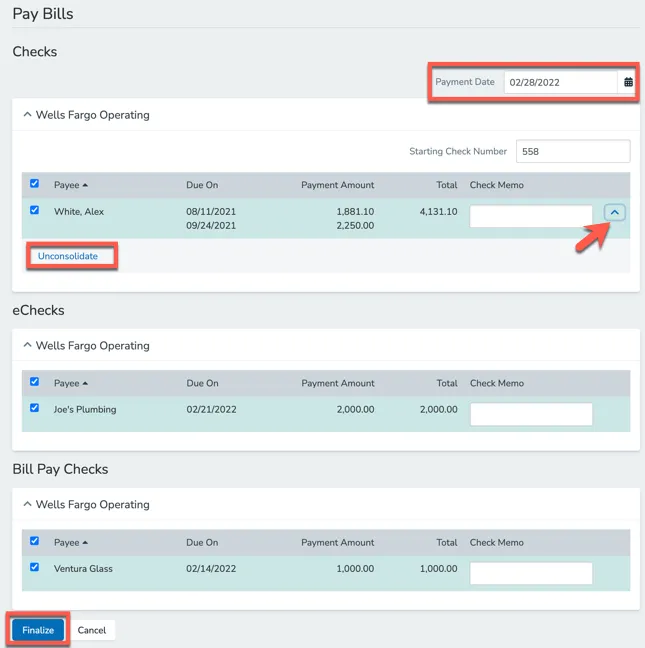
Task: Click the 02/14/2022 due date
Action: point(211,569)
